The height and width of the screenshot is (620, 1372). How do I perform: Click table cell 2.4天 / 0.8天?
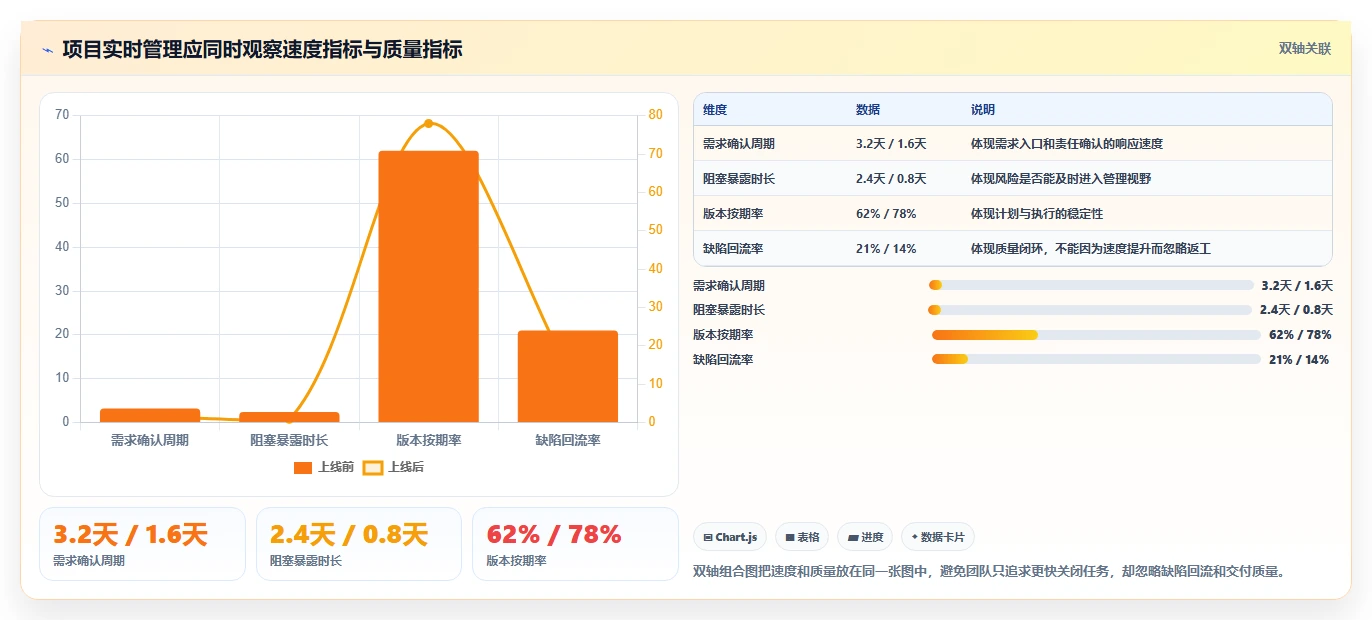pyautogui.click(x=891, y=179)
